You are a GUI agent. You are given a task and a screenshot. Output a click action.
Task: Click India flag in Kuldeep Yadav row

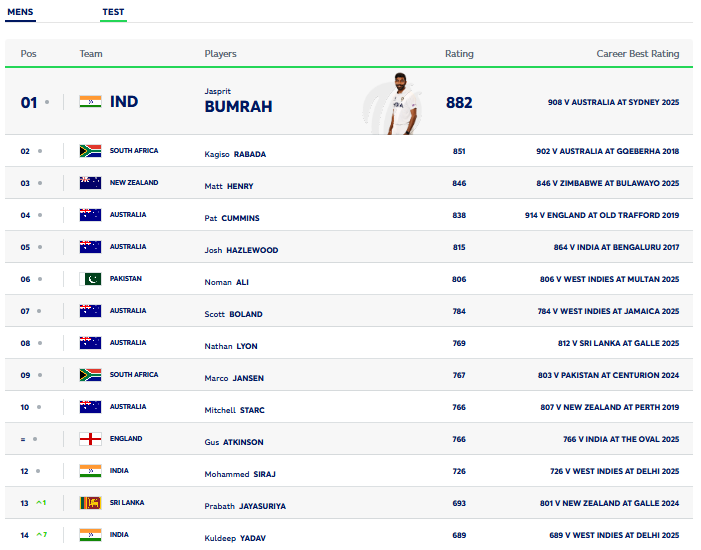click(90, 535)
